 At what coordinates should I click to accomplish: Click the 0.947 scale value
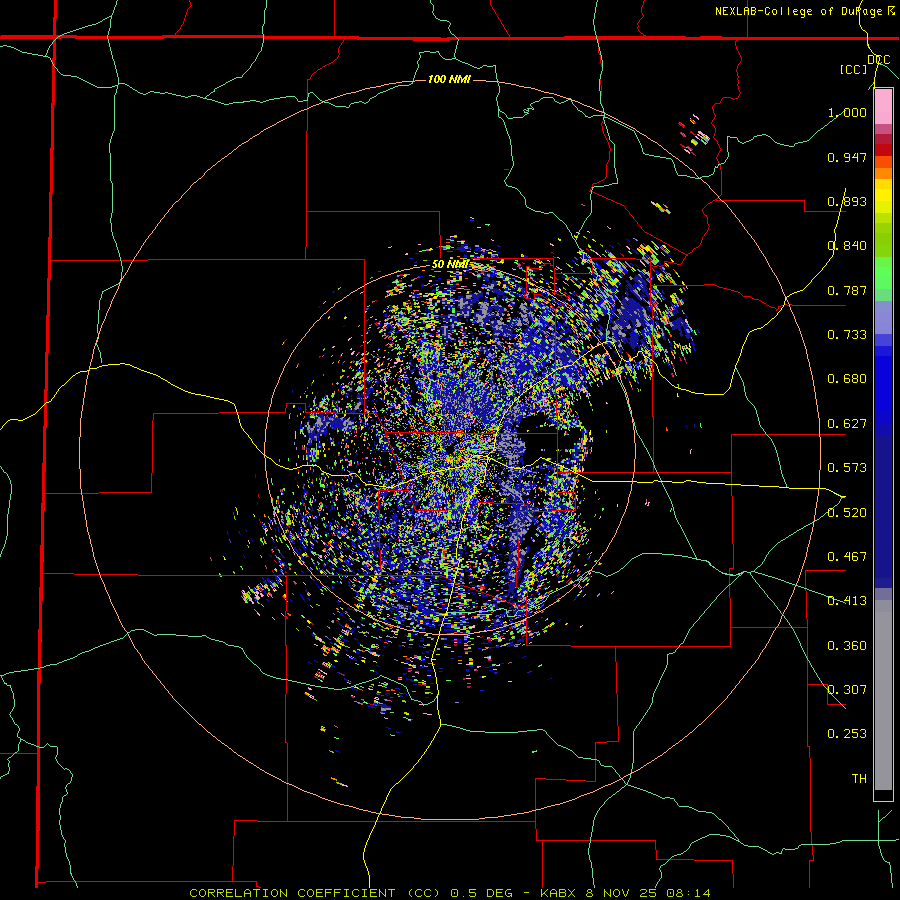(847, 157)
